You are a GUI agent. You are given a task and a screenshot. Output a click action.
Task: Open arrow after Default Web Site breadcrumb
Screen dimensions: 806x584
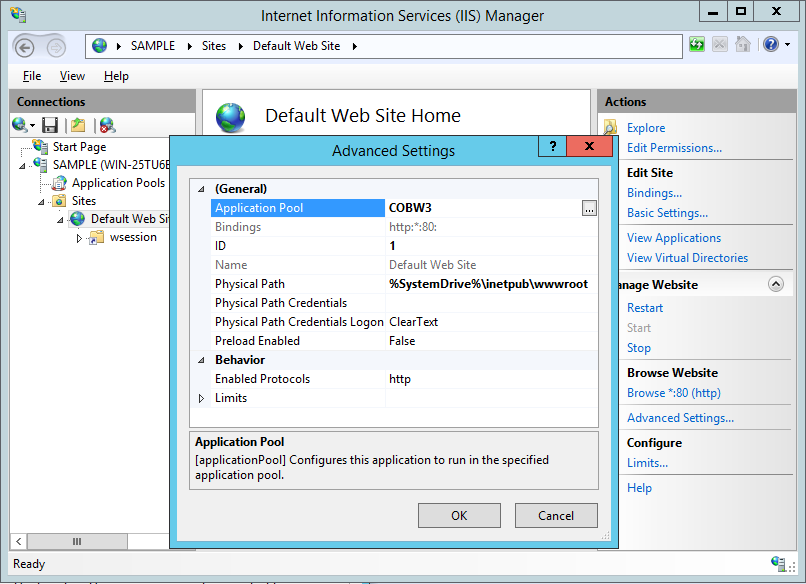click(x=355, y=46)
